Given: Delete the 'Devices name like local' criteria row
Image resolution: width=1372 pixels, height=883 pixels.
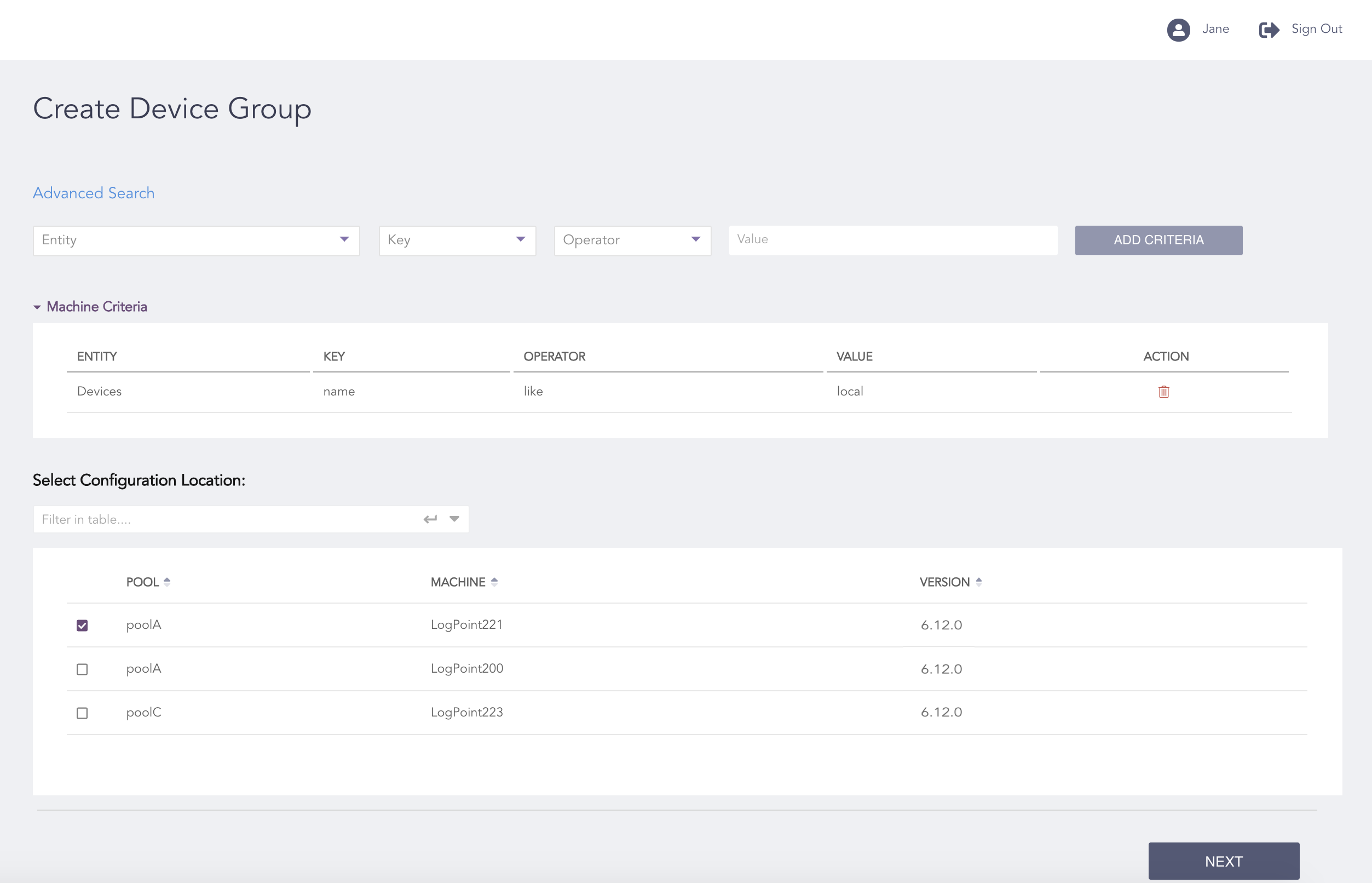Looking at the screenshot, I should click(x=1164, y=392).
